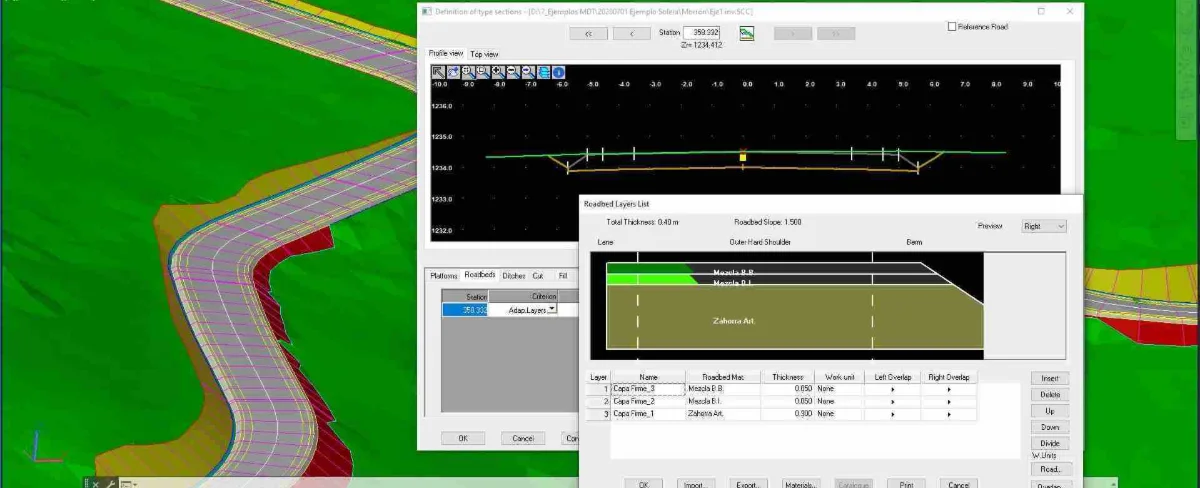Viewport: 1200px width, 488px height.
Task: Click the zoom extents magnifier icon
Action: [468, 72]
